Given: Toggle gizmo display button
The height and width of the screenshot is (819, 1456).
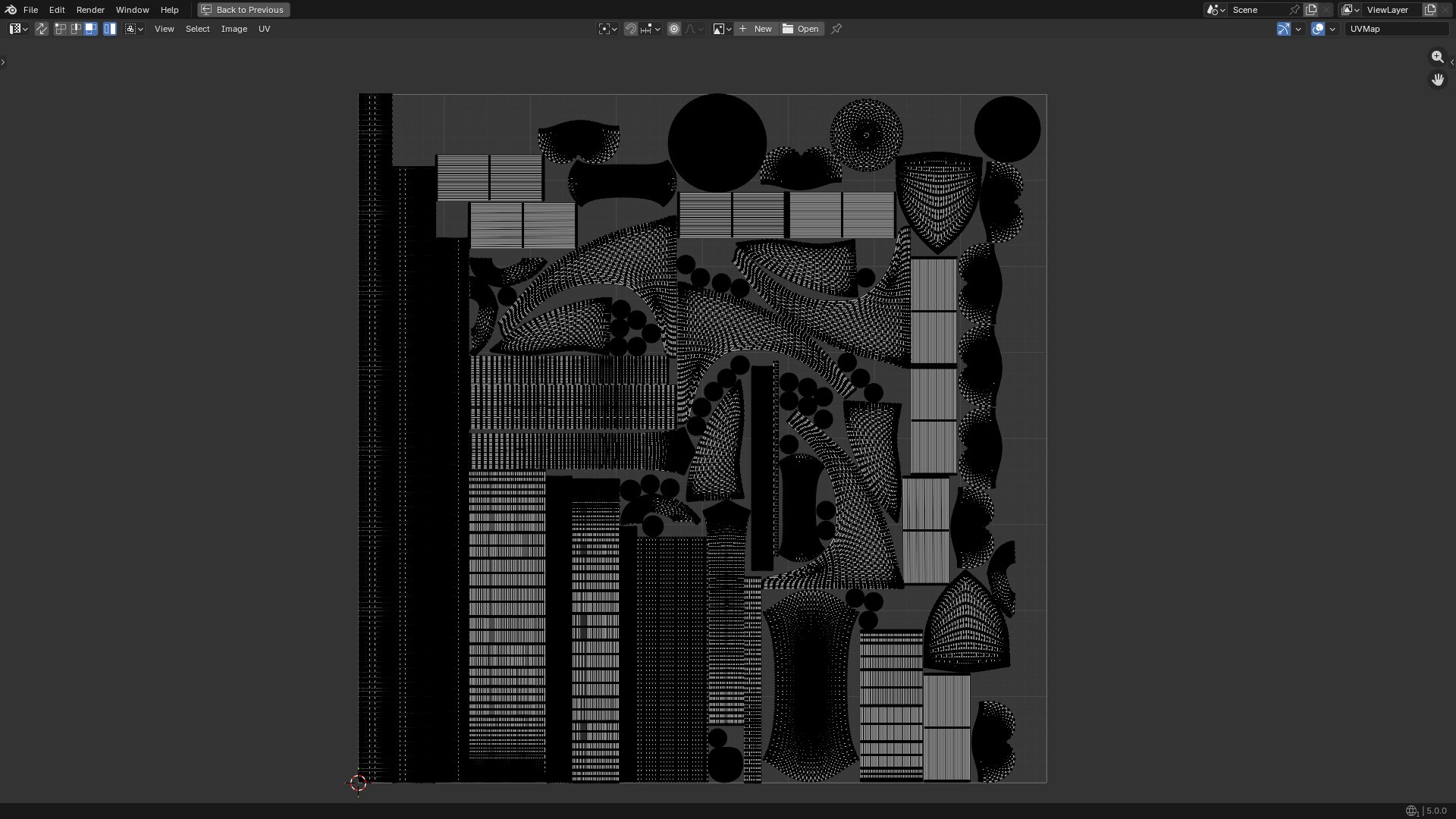Looking at the screenshot, I should pos(1284,29).
